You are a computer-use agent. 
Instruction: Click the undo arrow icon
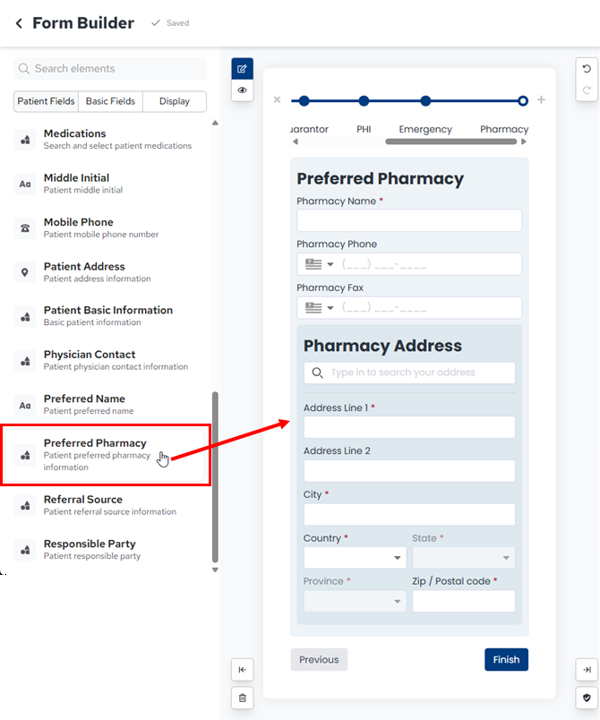point(587,69)
